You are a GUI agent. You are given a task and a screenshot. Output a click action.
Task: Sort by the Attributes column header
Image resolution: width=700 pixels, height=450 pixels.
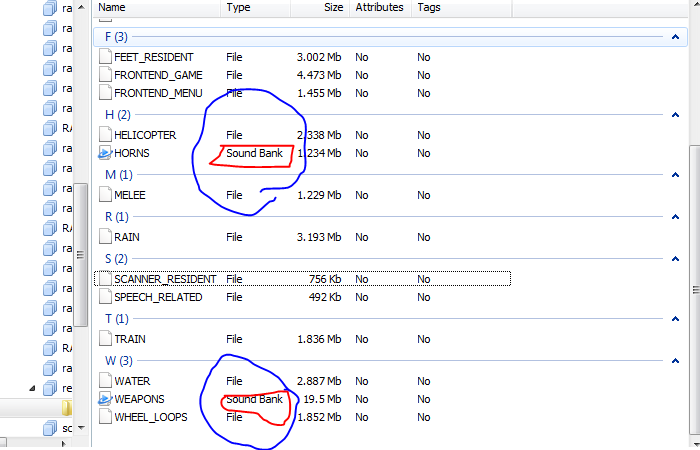380,8
